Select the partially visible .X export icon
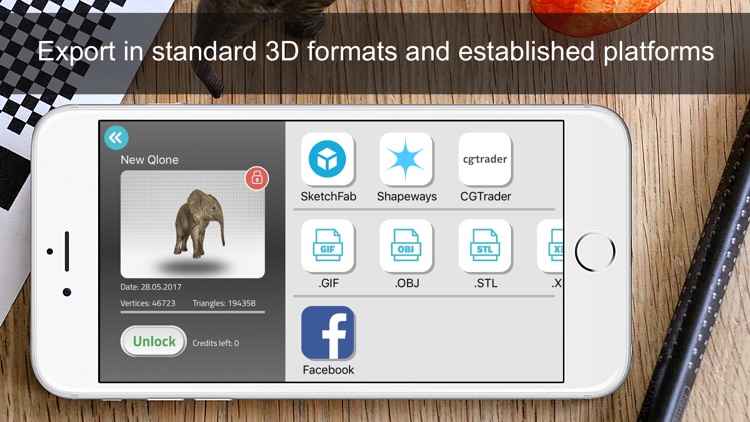Viewport: 750px width, 422px height. point(550,246)
